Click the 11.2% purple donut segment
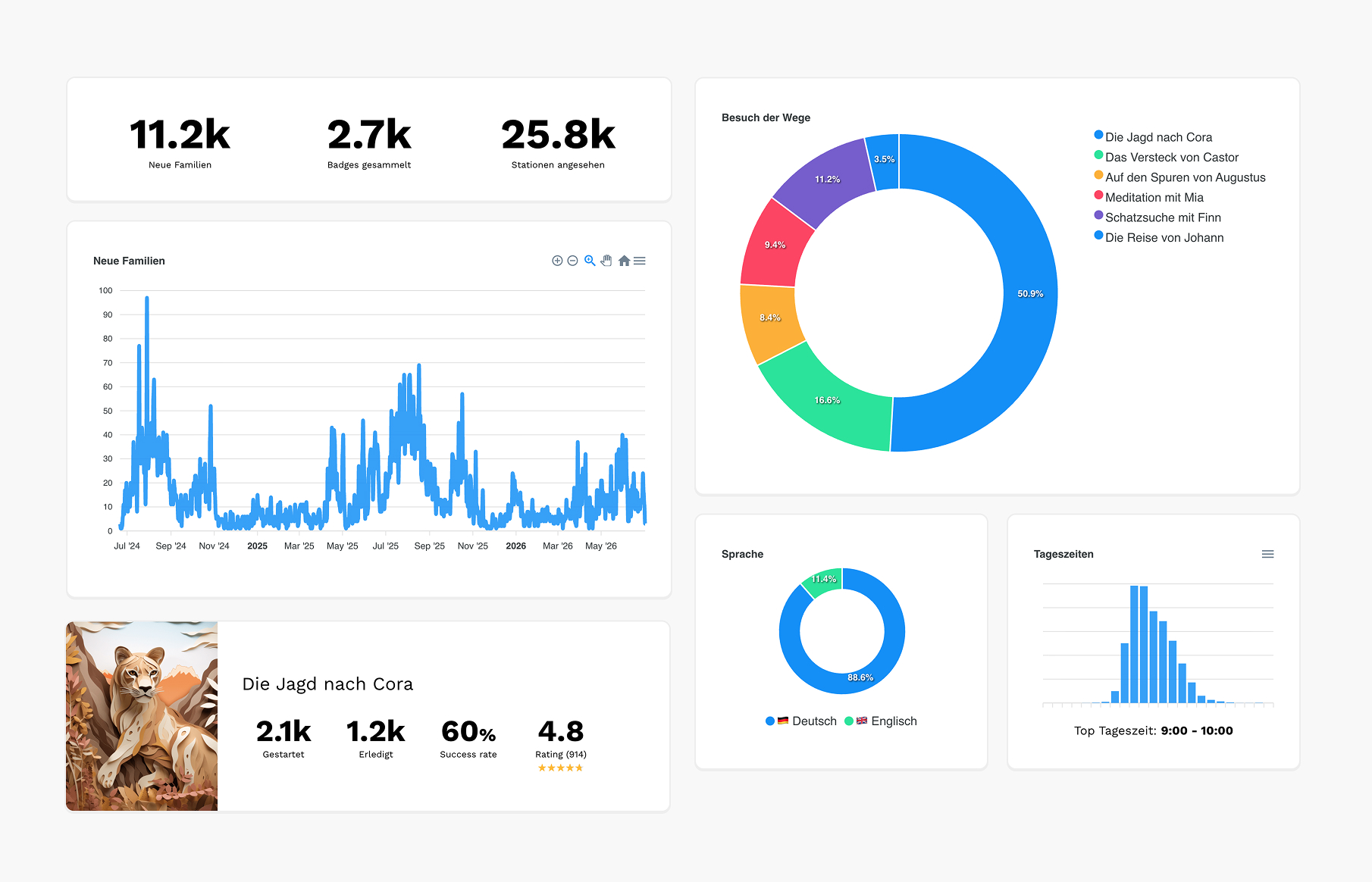Screen dimensions: 1372x882 827,180
